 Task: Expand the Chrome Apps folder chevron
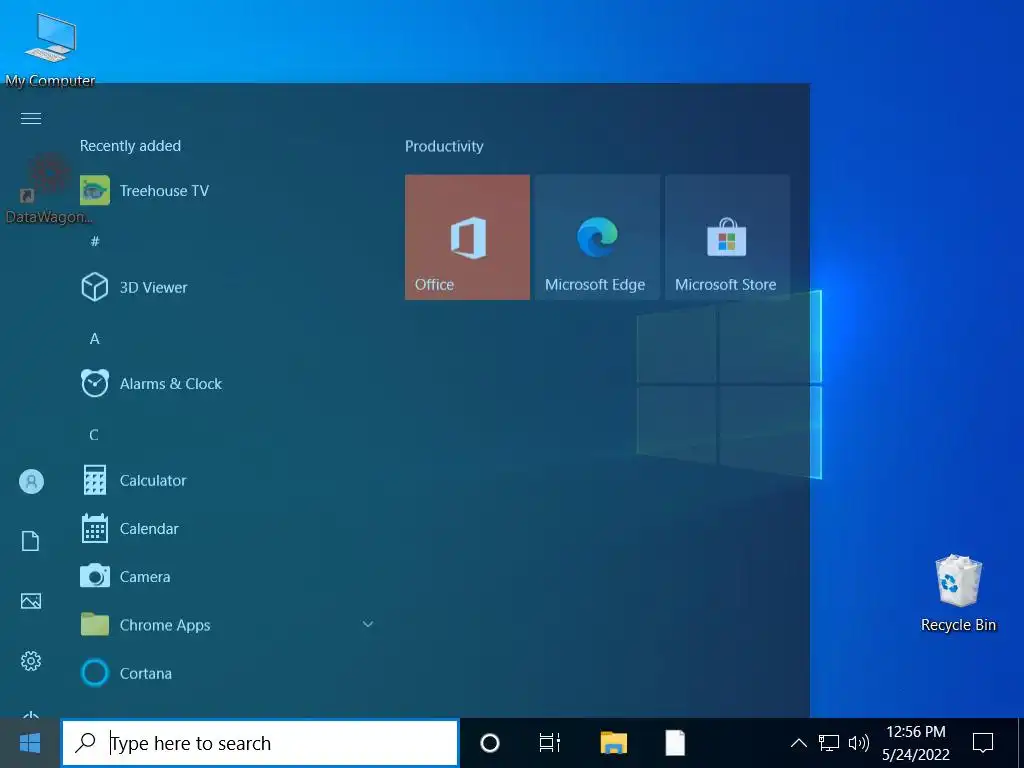(x=368, y=624)
